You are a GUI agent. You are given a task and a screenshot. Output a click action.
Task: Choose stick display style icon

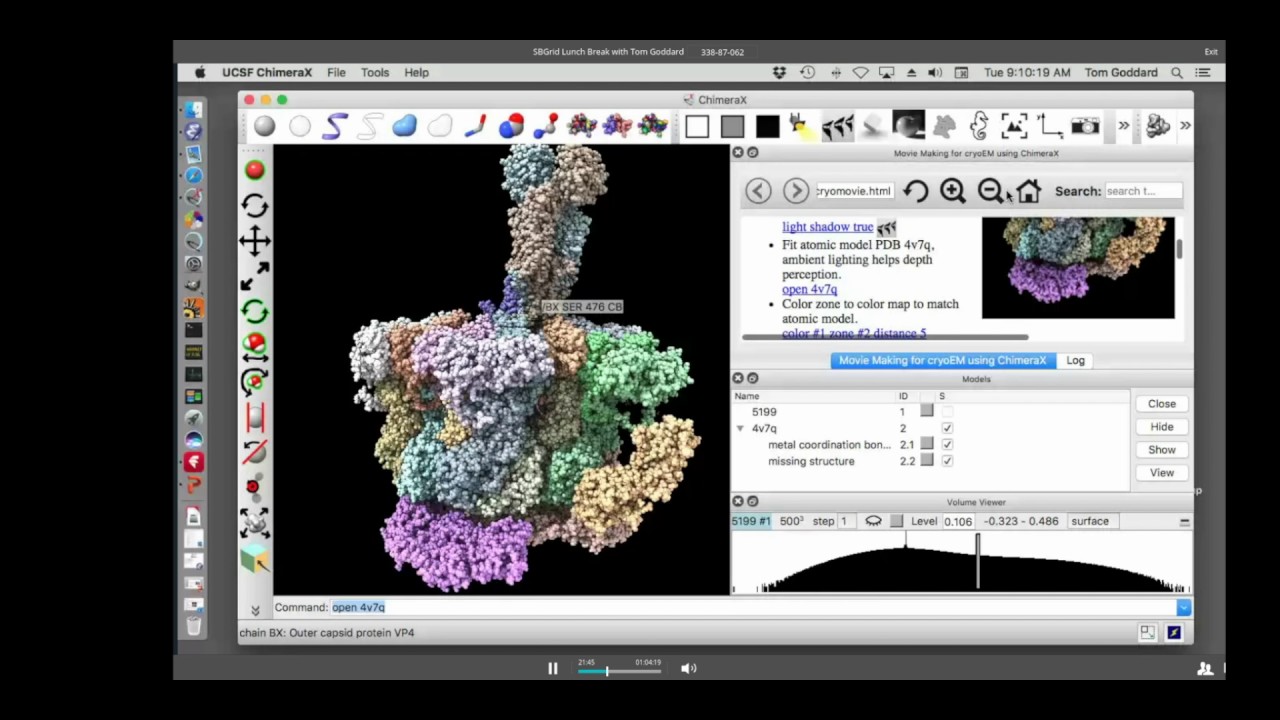click(475, 126)
